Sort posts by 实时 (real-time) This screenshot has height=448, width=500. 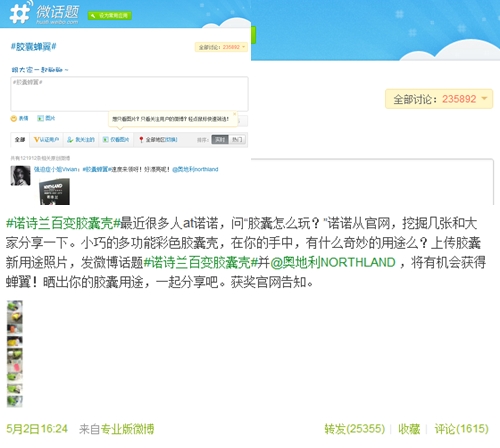220,139
